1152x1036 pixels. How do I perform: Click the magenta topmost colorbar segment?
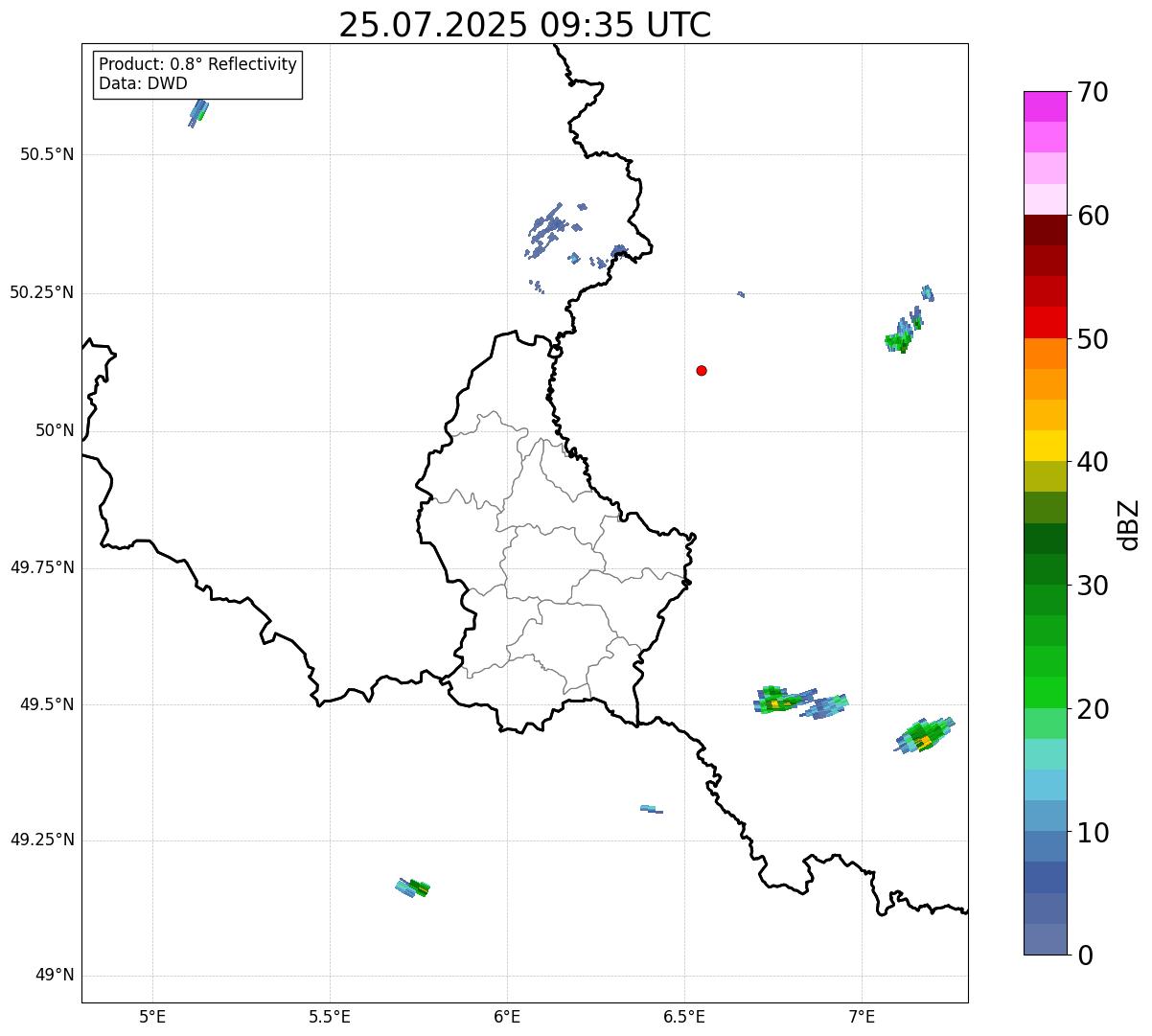click(1045, 106)
